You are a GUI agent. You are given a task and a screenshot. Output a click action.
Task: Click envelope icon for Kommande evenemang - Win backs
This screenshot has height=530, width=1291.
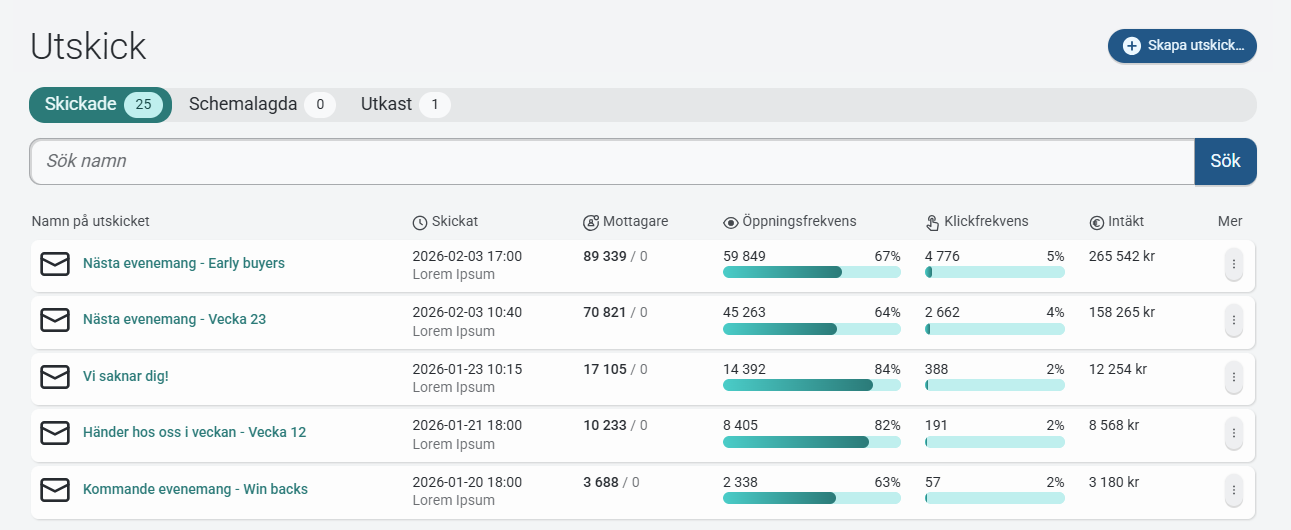55,490
